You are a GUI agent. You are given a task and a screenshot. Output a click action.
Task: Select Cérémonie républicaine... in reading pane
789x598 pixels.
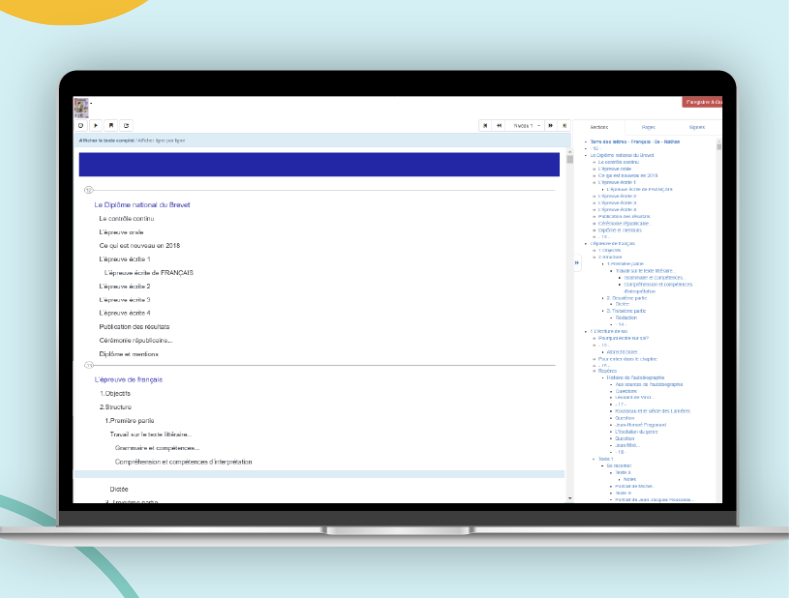coord(136,340)
